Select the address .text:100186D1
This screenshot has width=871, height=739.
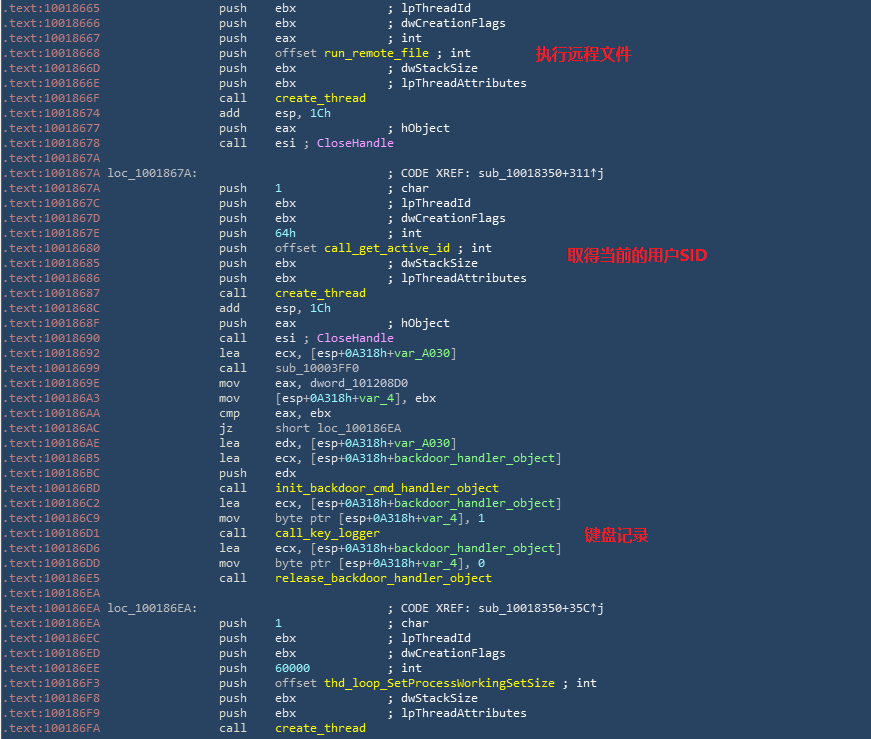click(x=50, y=533)
